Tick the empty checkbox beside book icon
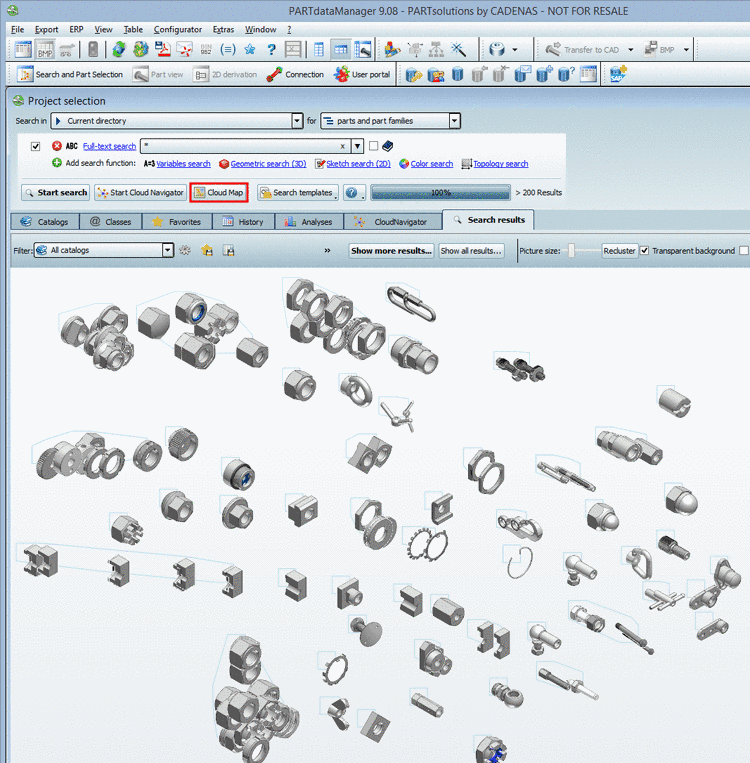The height and width of the screenshot is (763, 750). (373, 145)
